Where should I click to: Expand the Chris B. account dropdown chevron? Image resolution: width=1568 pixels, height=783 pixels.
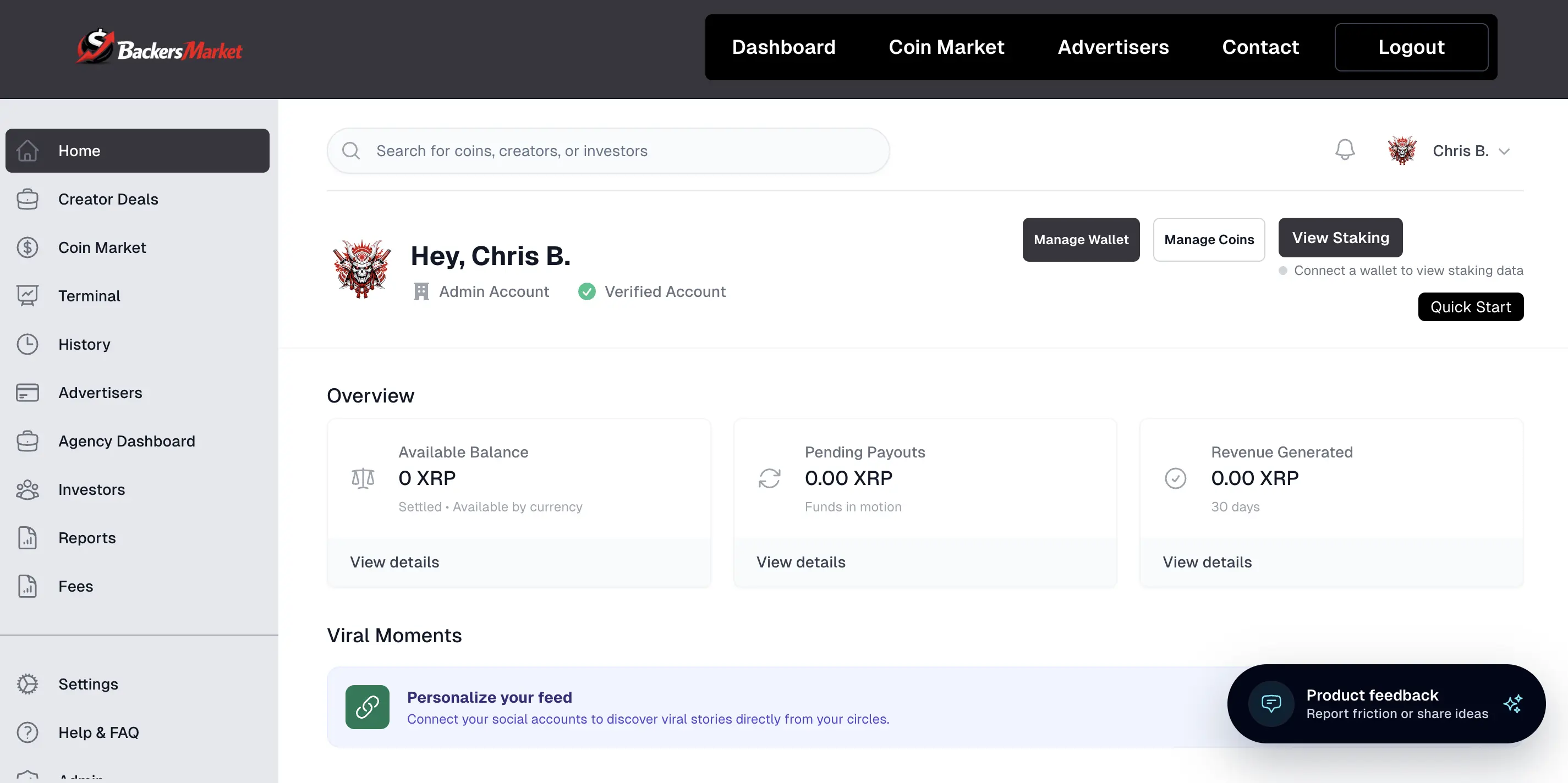click(x=1504, y=152)
